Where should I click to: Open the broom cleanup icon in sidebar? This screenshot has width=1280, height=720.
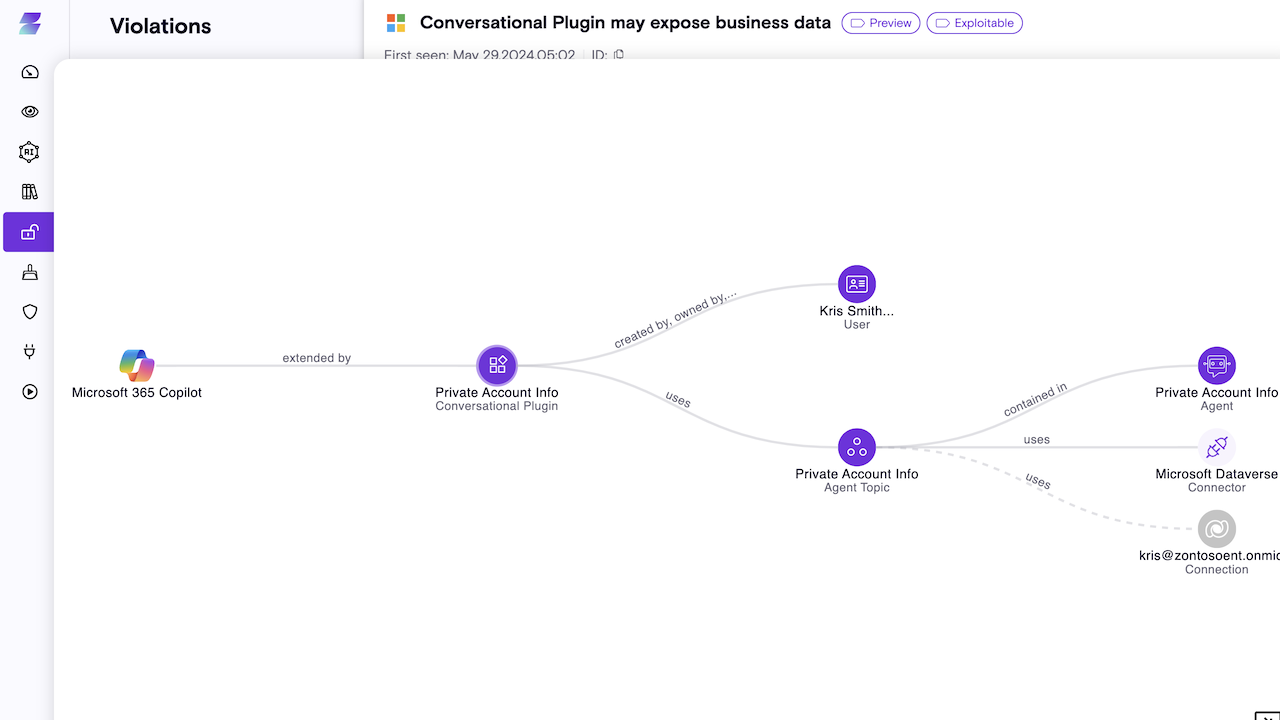click(30, 272)
